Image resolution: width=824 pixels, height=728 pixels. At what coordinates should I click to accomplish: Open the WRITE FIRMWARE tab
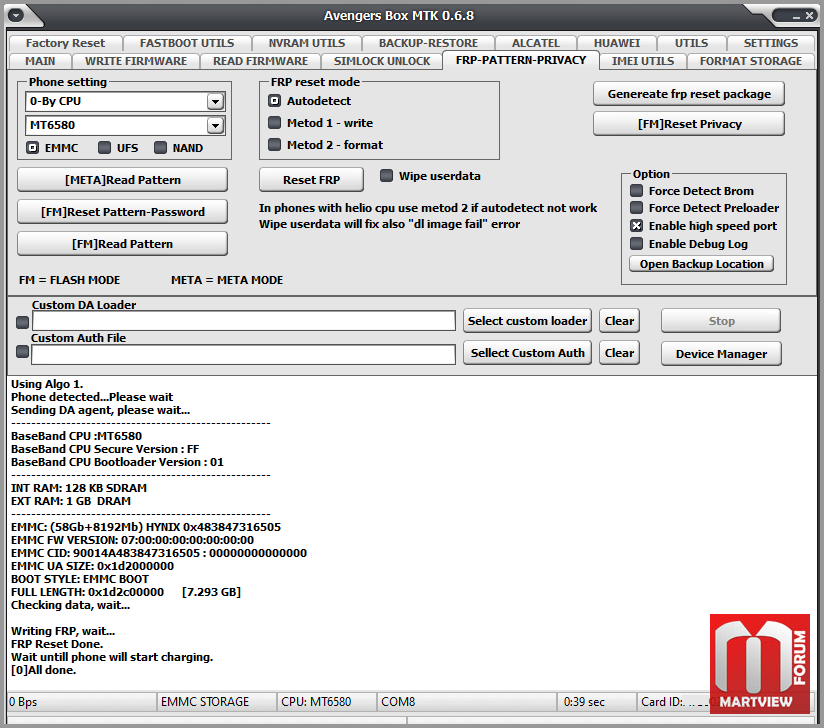point(136,61)
